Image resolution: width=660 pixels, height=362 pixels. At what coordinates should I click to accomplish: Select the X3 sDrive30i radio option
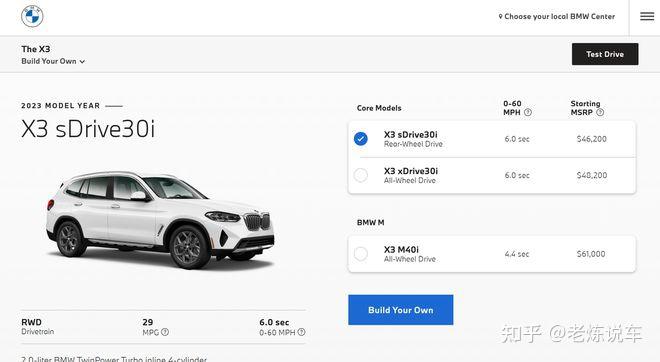coord(361,139)
